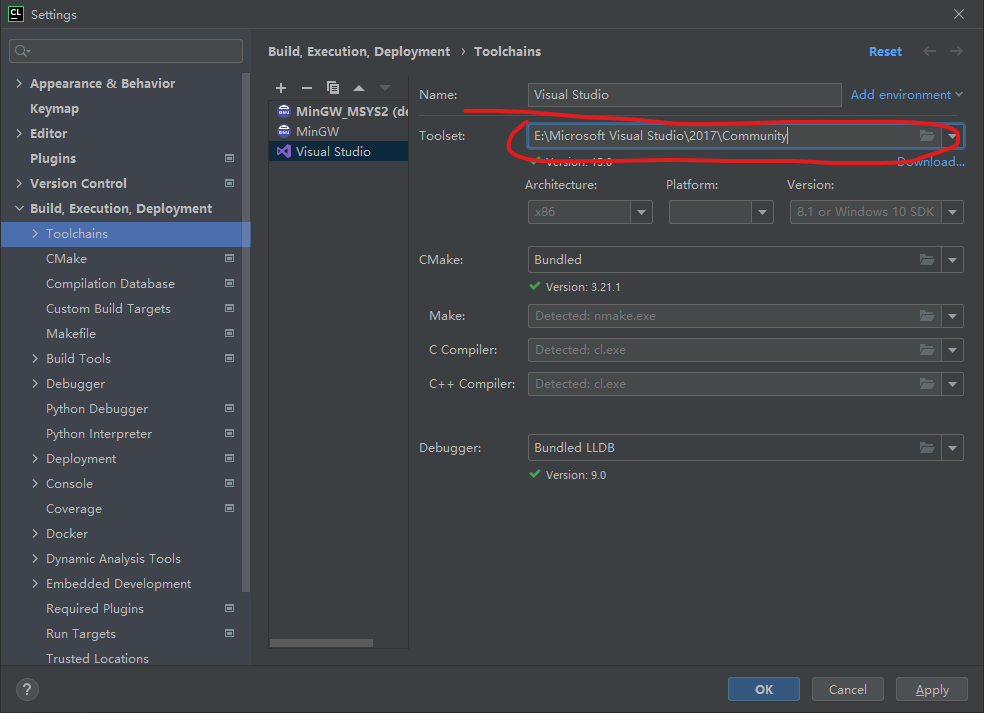
Task: Add a new toolchain with plus icon
Action: 281,88
